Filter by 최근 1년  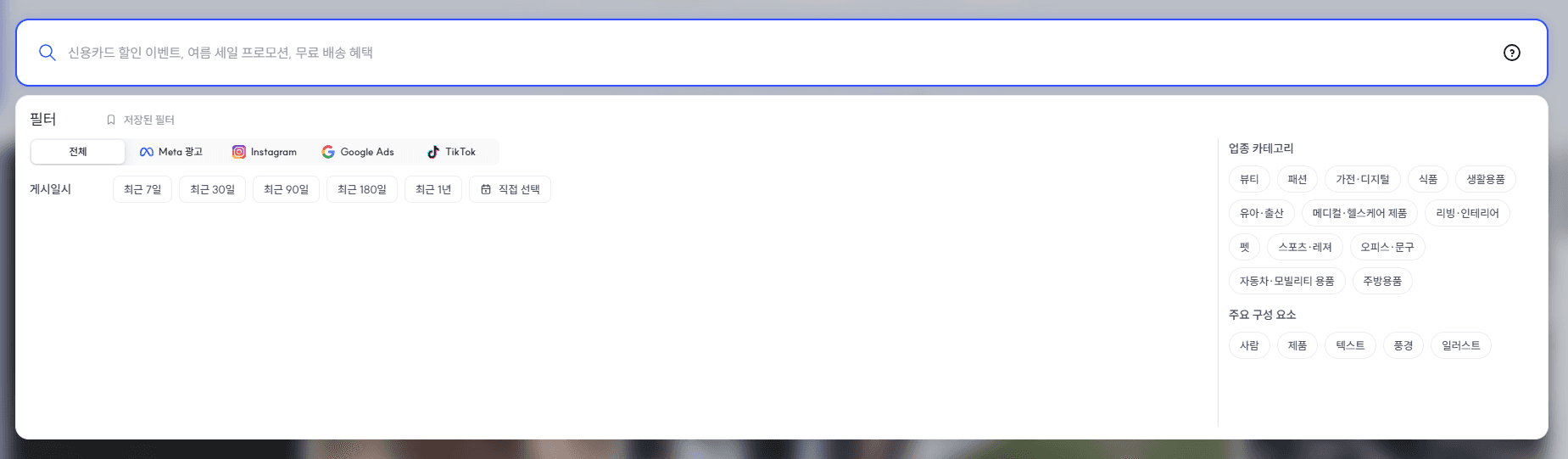click(433, 189)
